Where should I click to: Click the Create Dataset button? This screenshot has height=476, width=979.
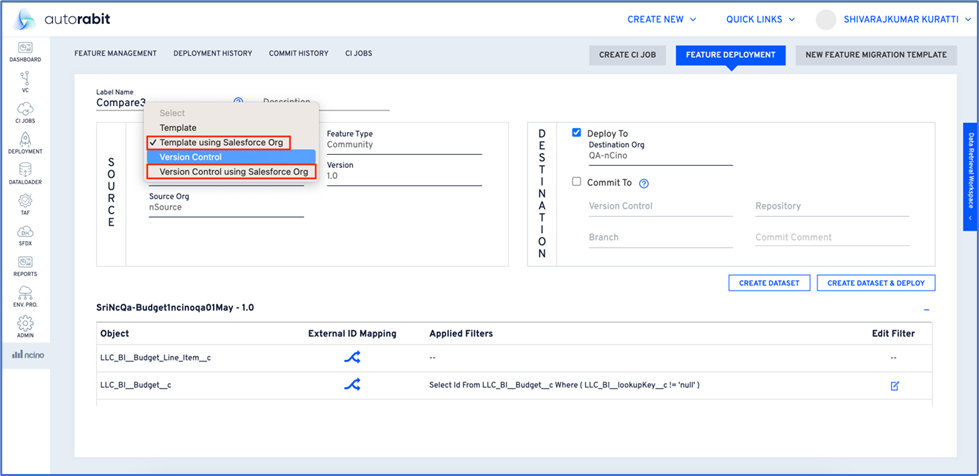[768, 283]
